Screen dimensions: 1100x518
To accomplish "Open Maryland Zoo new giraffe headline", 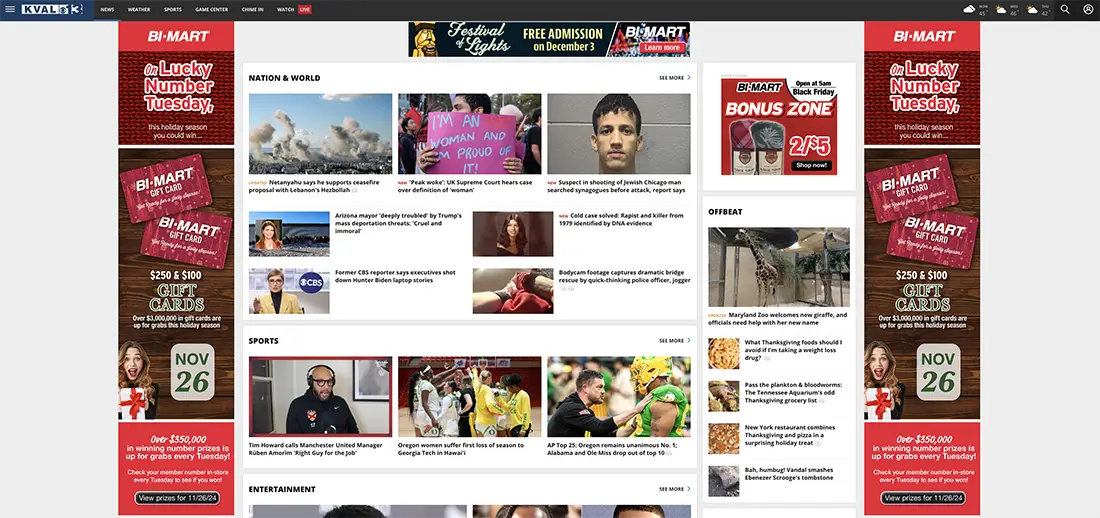I will point(778,319).
